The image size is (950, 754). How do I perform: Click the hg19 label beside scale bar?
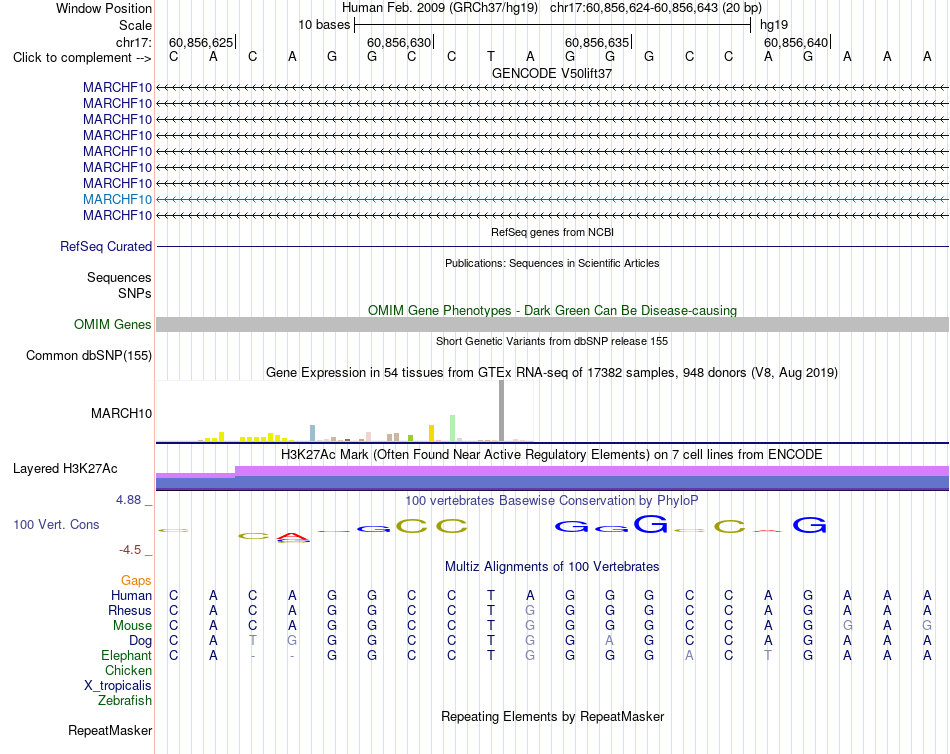pos(774,25)
